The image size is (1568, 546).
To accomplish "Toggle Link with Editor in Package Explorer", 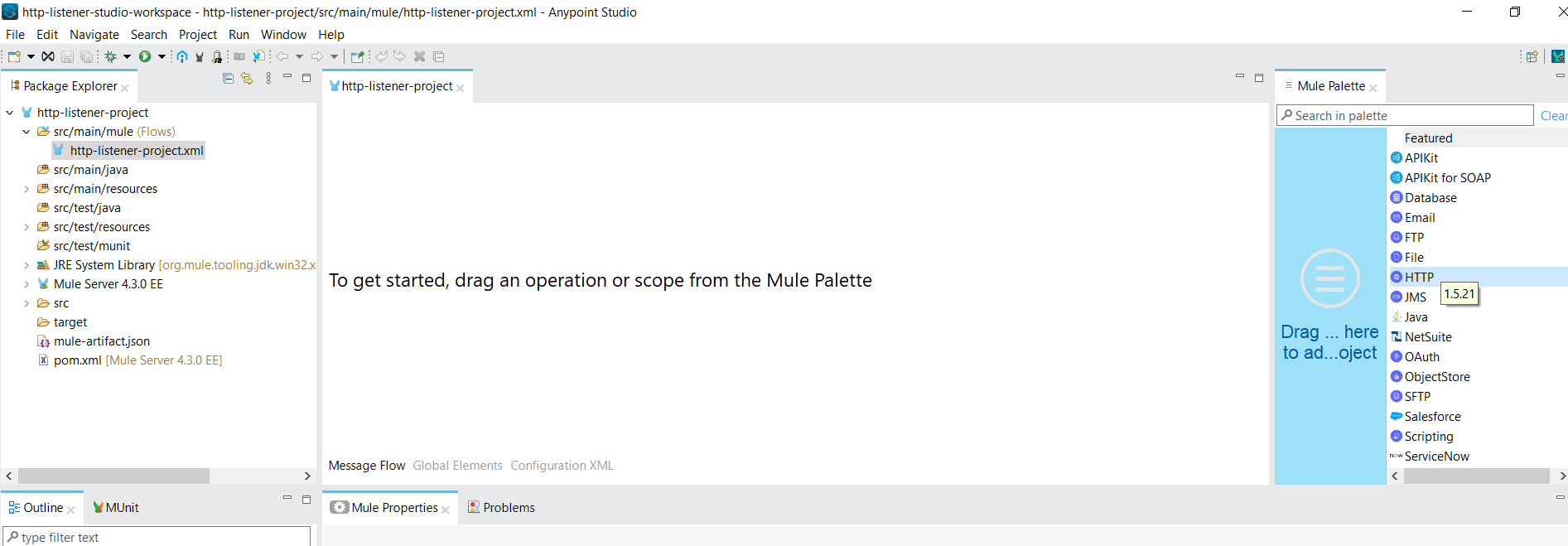I will click(x=247, y=78).
